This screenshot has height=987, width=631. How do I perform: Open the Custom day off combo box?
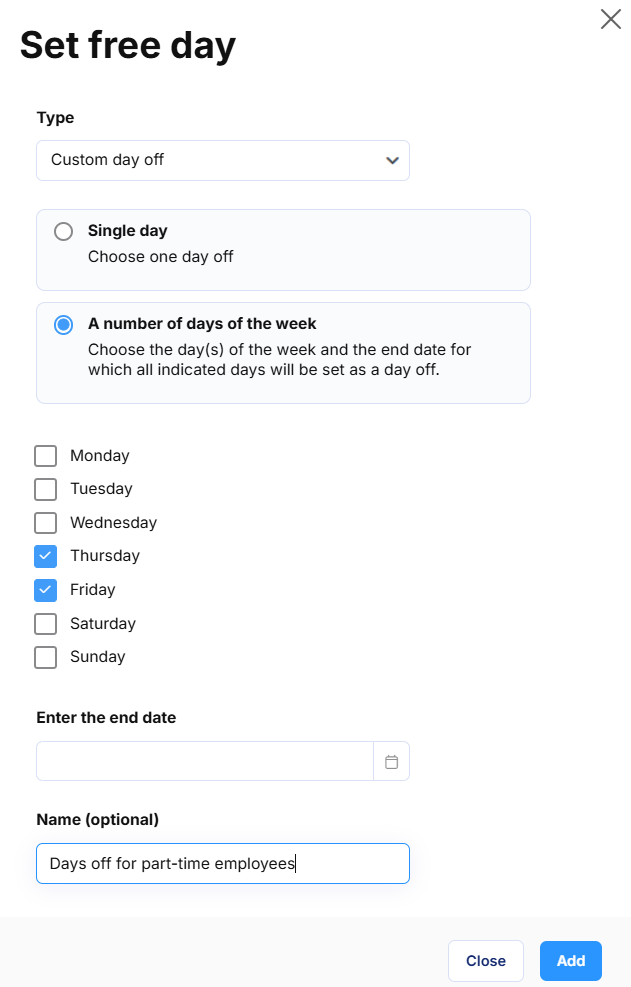(x=223, y=161)
